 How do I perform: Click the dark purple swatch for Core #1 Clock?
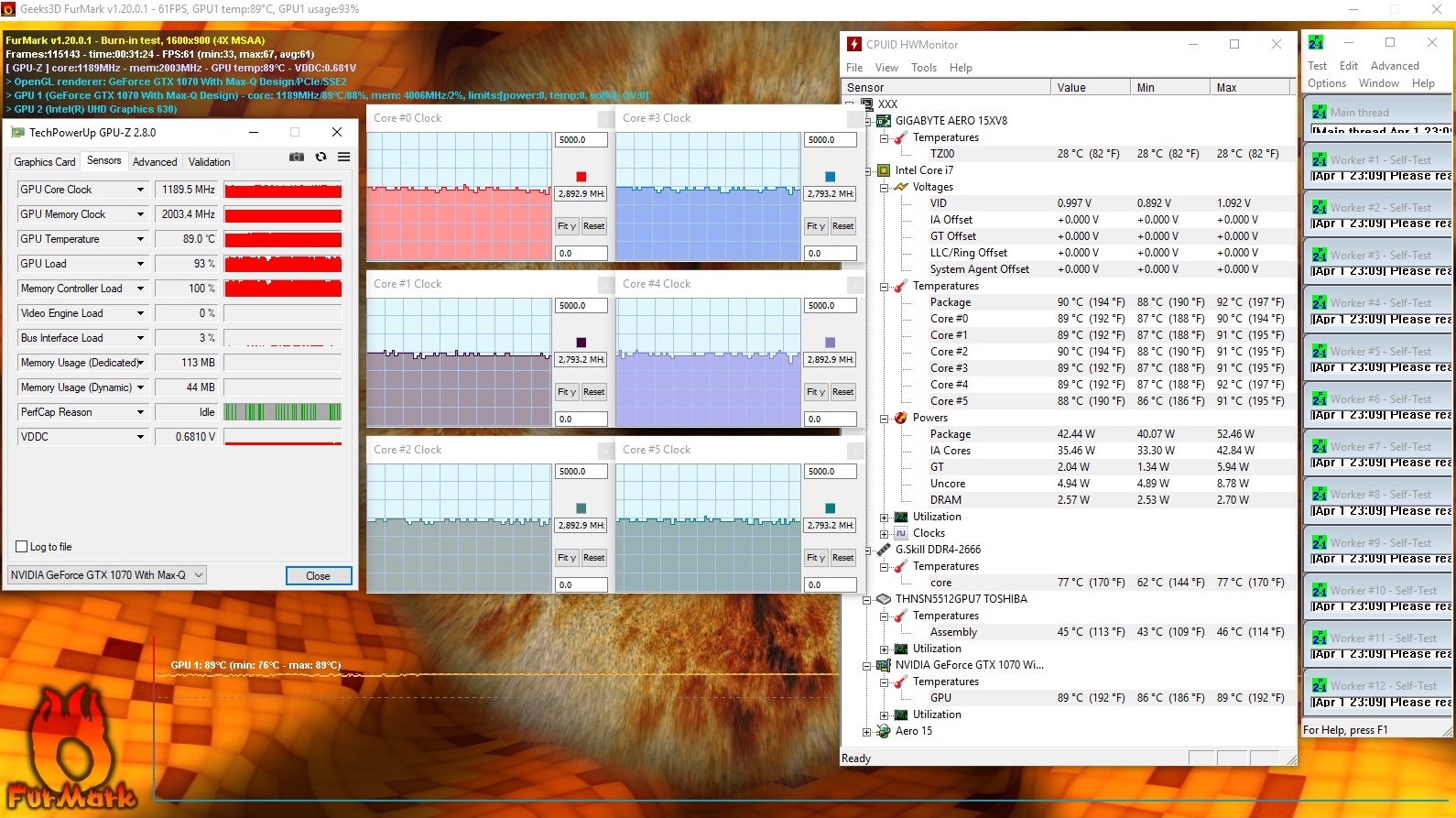click(x=581, y=343)
